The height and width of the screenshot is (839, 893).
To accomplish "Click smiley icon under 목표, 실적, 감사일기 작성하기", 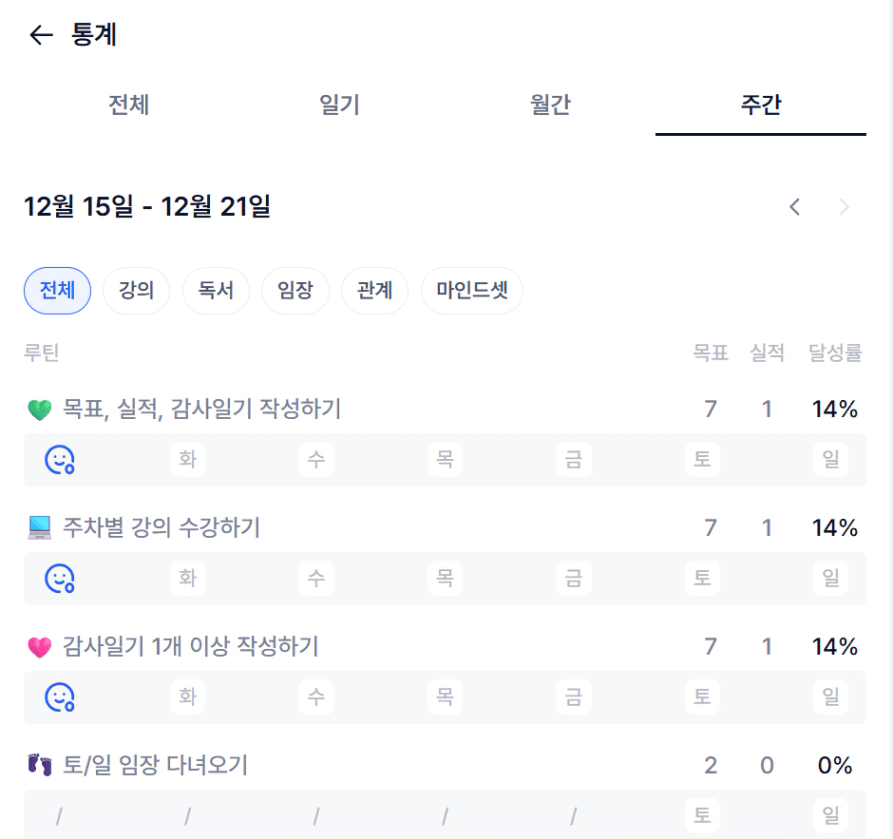I will (x=60, y=460).
